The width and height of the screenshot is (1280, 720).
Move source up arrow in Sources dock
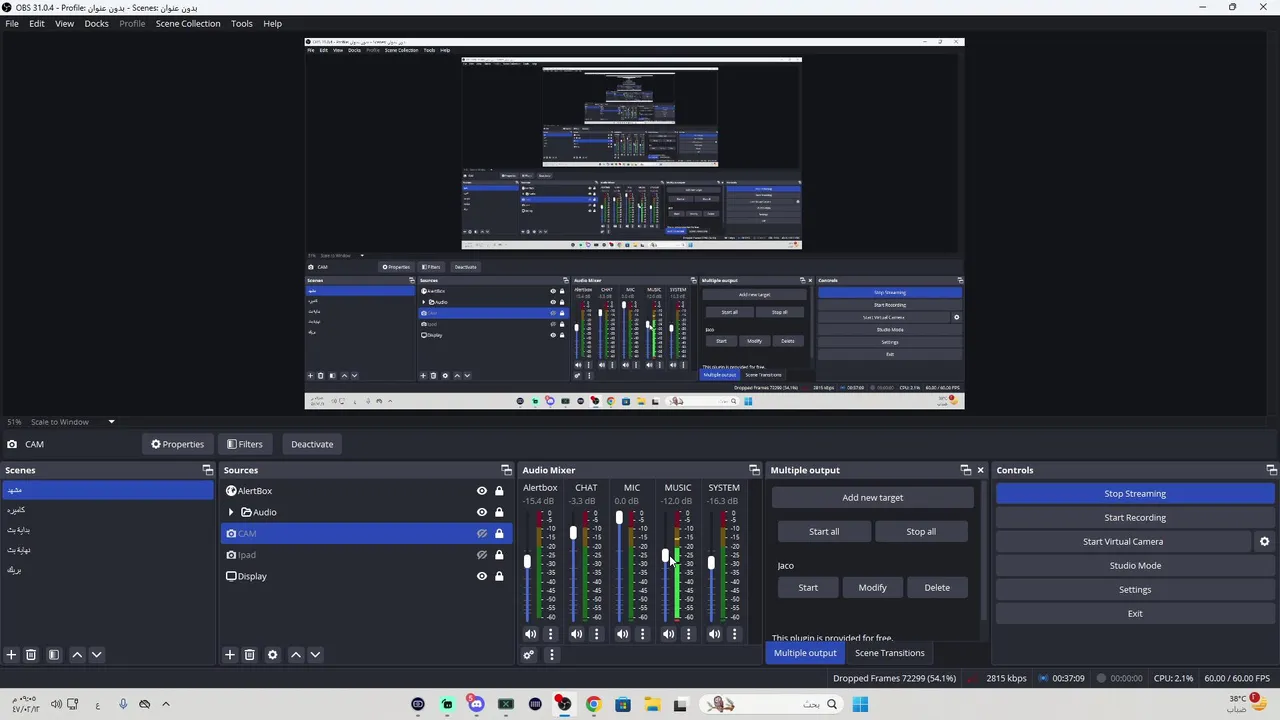pos(295,655)
